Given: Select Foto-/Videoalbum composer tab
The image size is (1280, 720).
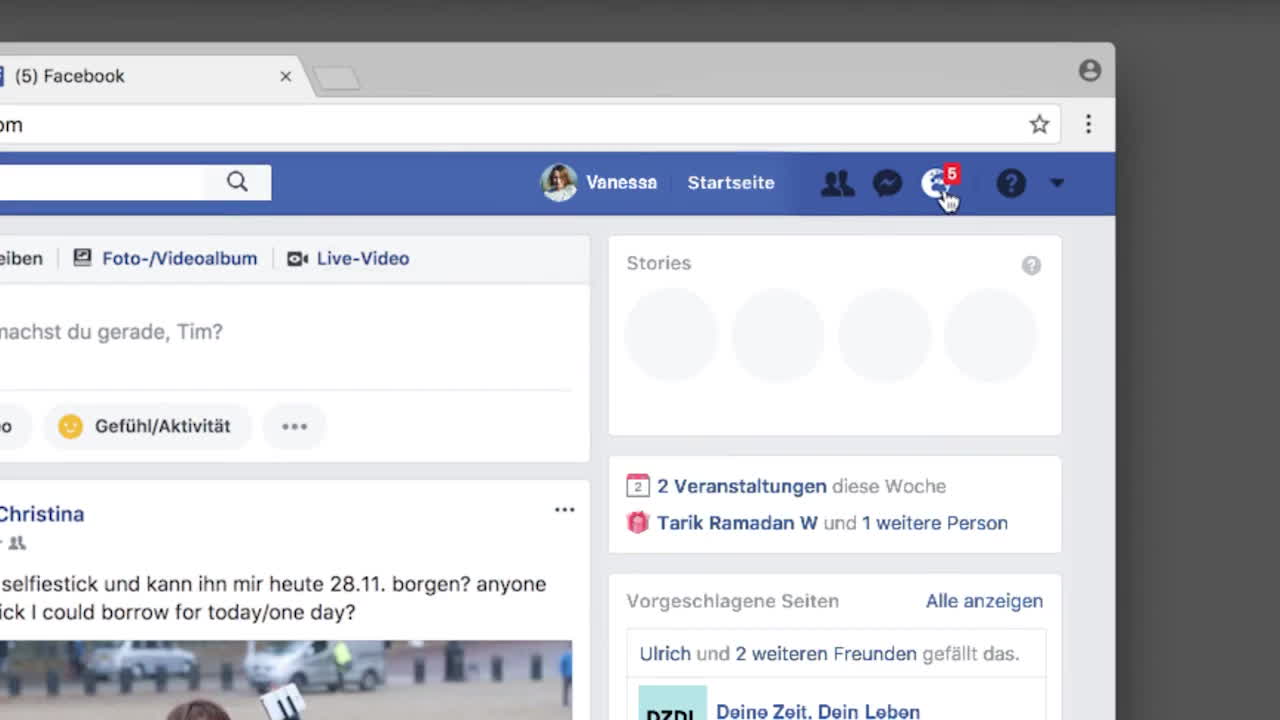Looking at the screenshot, I should (166, 258).
